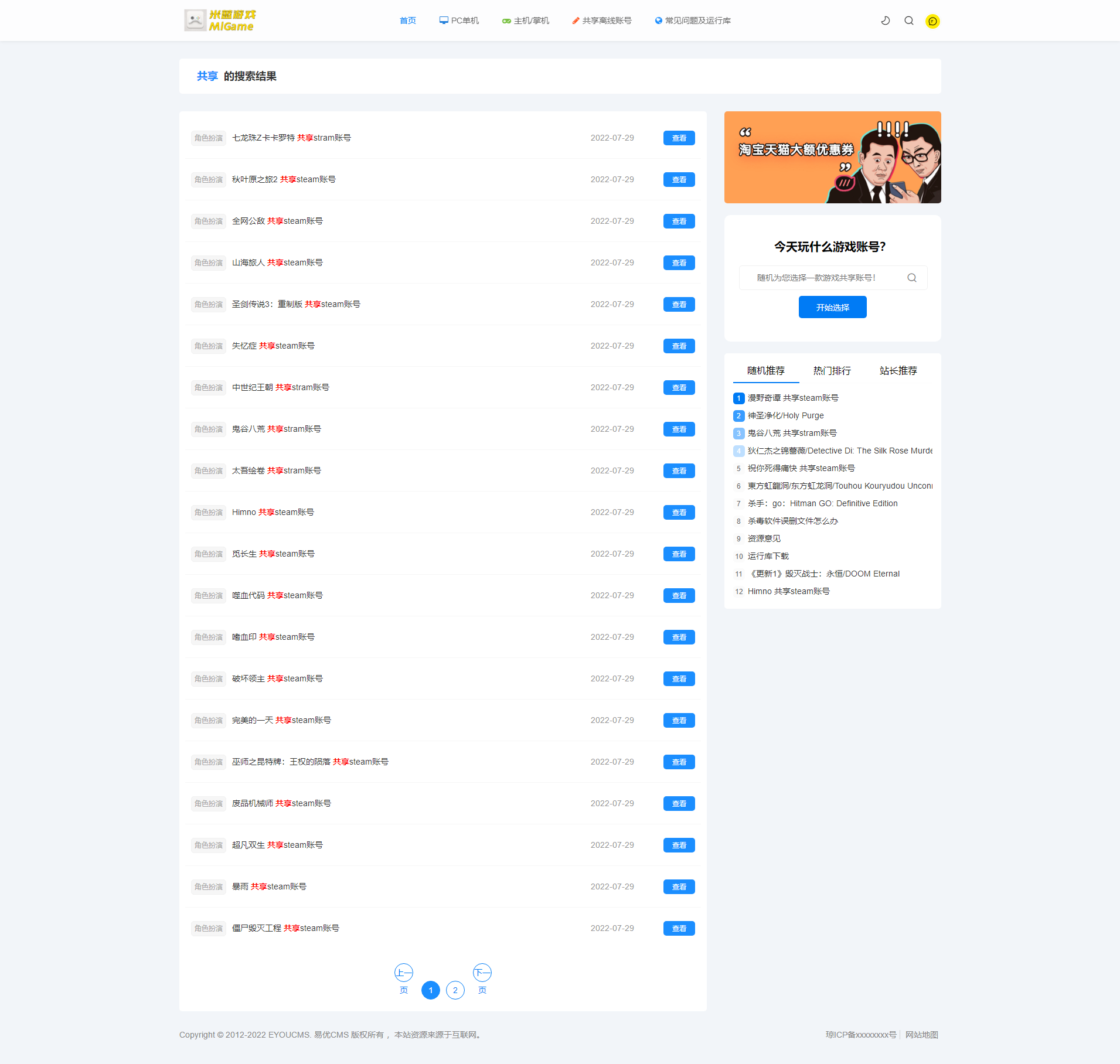The image size is (1120, 1064).
Task: Click the MiGame logo
Action: [220, 21]
